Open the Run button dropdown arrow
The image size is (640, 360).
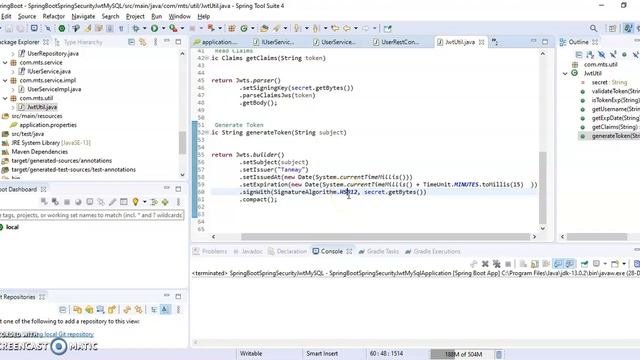tap(163, 28)
